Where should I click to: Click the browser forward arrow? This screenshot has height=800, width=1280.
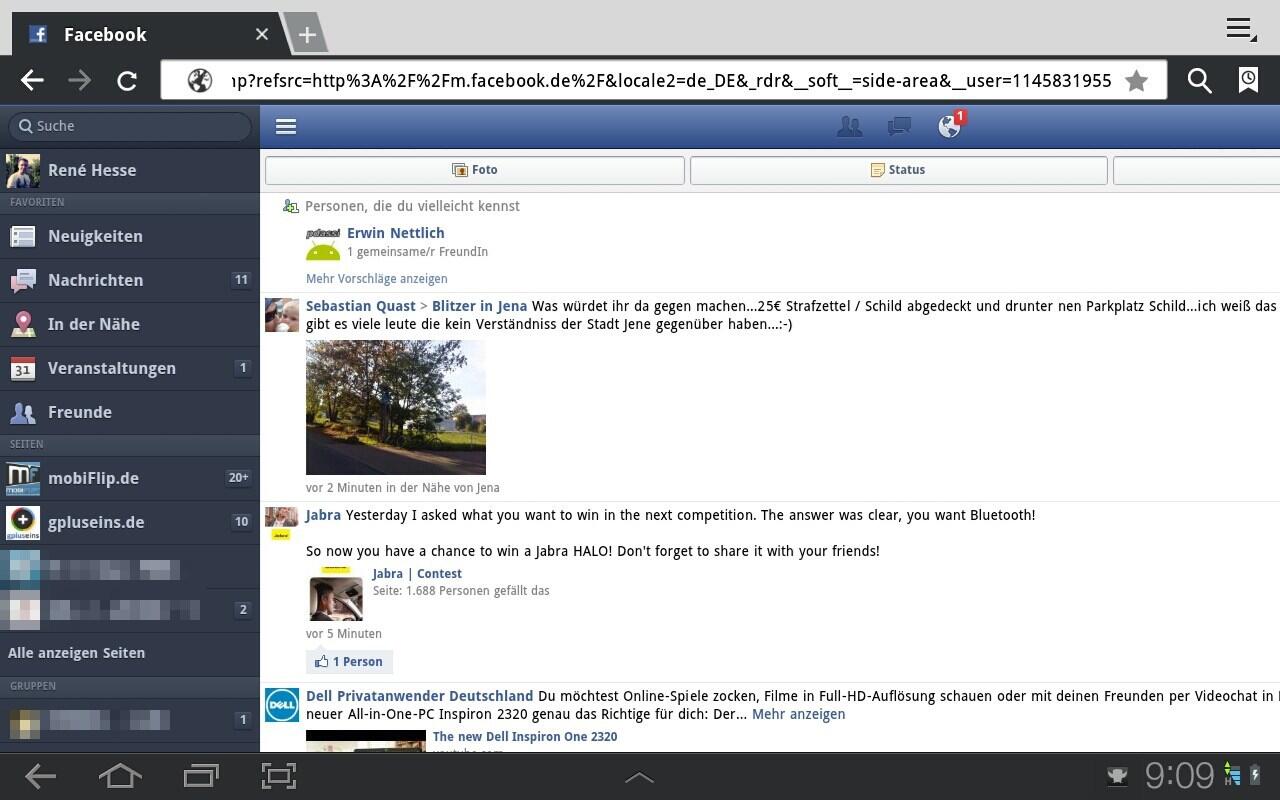pos(79,80)
